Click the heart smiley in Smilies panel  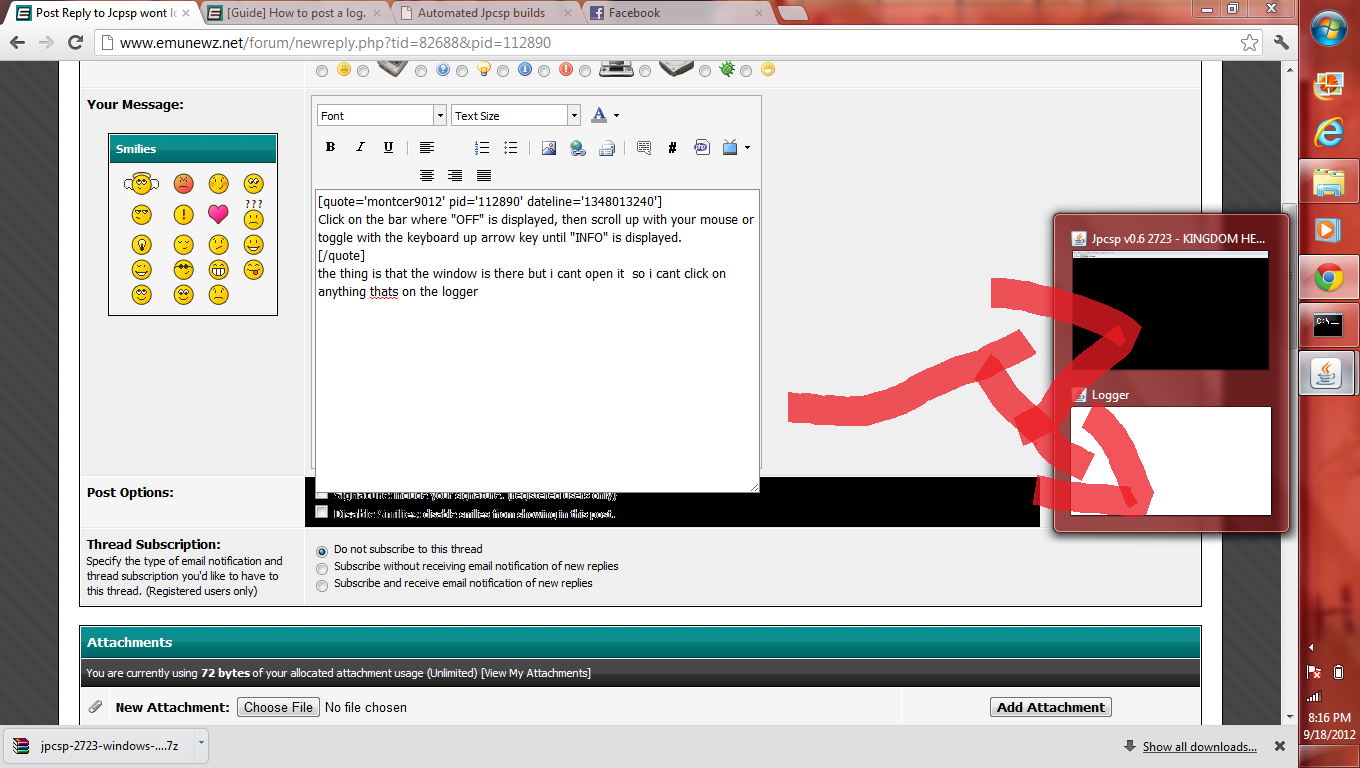pyautogui.click(x=218, y=214)
